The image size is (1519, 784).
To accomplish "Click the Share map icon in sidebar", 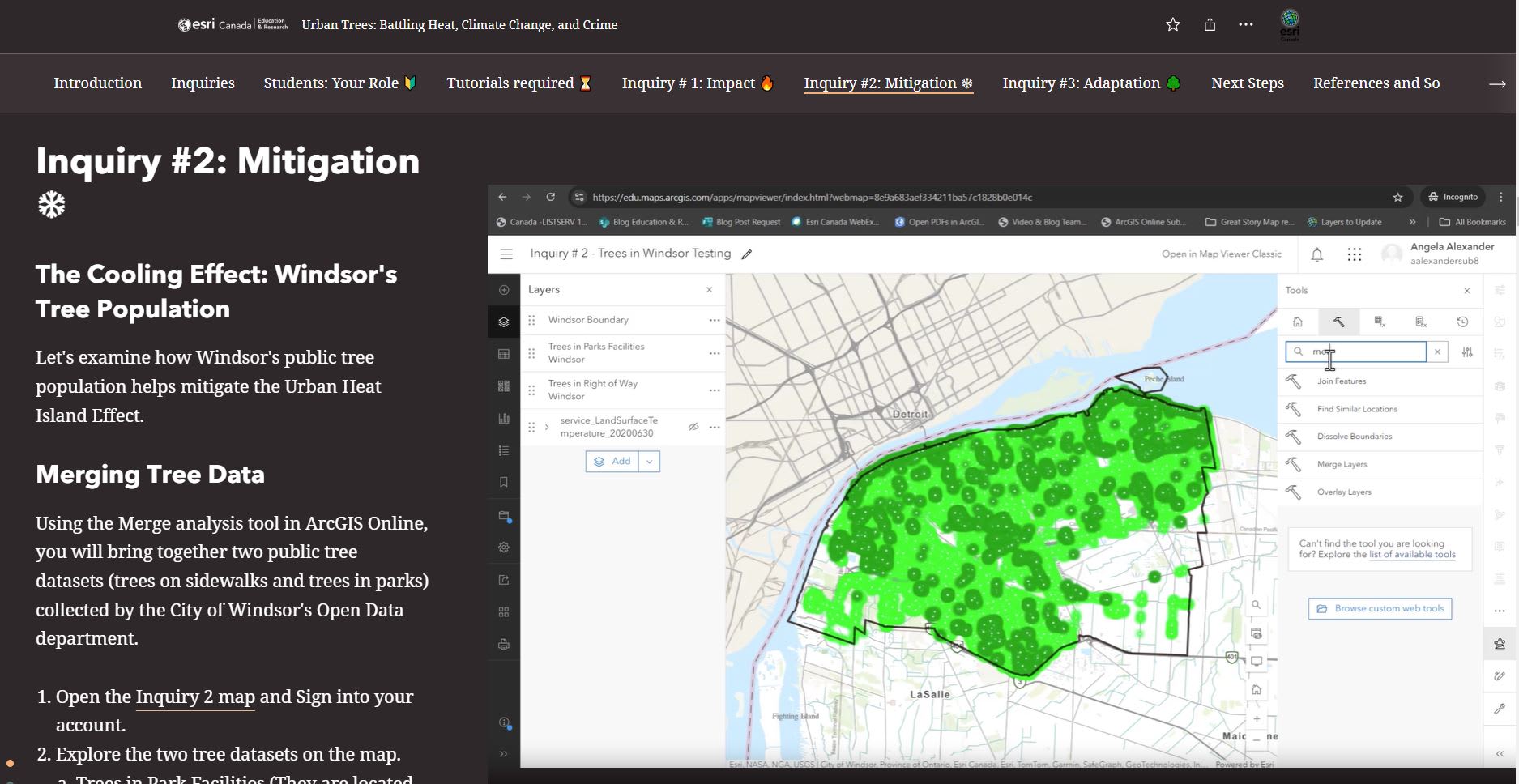I will coord(504,580).
